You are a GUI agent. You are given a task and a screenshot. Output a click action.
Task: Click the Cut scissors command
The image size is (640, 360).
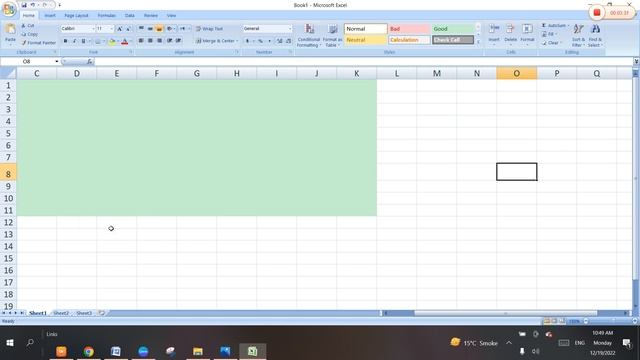(x=28, y=26)
